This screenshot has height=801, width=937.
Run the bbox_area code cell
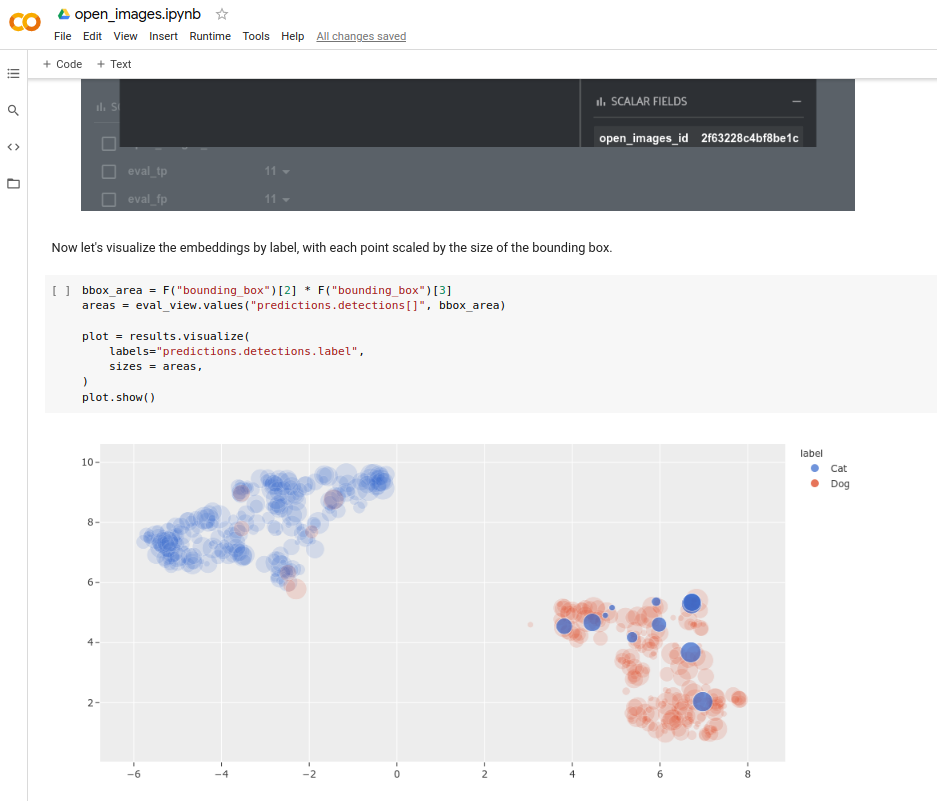(x=61, y=291)
